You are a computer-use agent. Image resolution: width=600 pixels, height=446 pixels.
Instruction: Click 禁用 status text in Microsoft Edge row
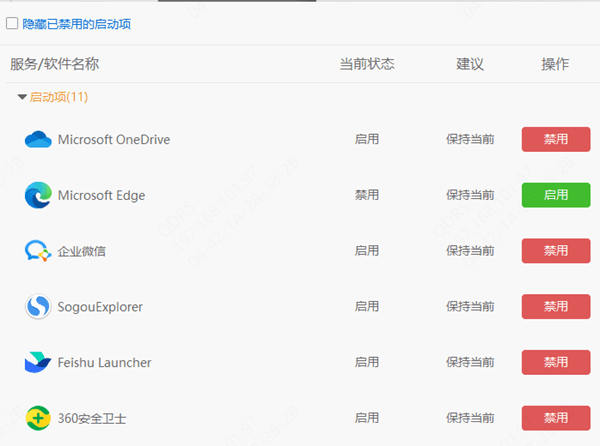367,195
